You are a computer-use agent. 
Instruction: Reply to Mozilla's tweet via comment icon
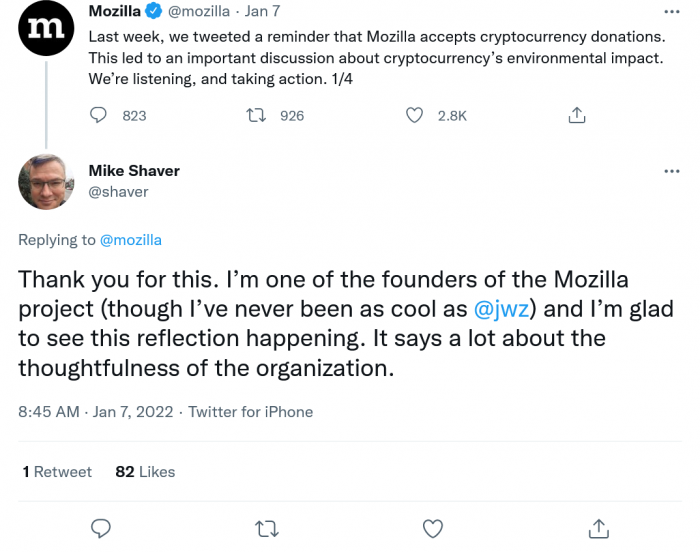click(x=98, y=115)
